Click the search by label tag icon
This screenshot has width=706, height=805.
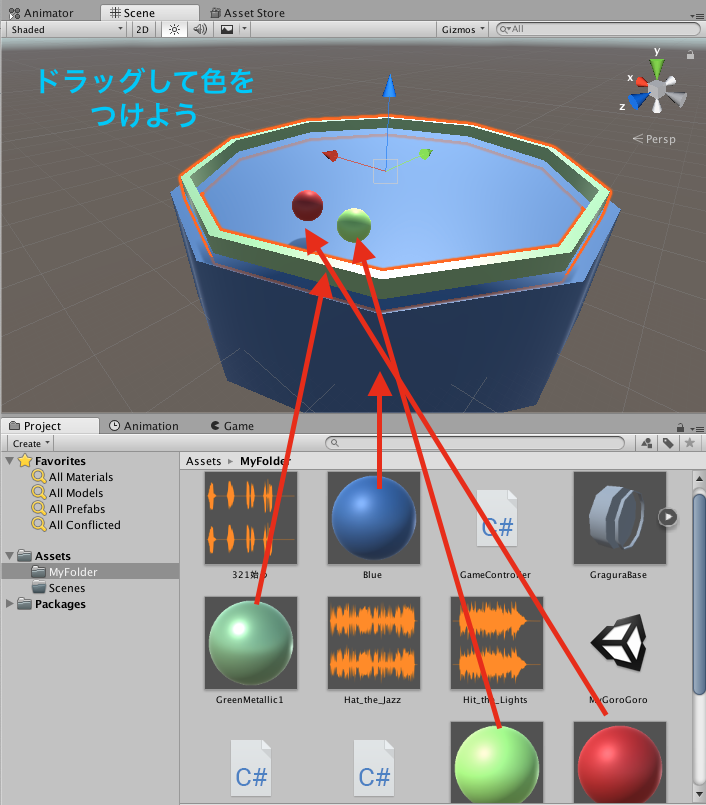click(x=668, y=443)
